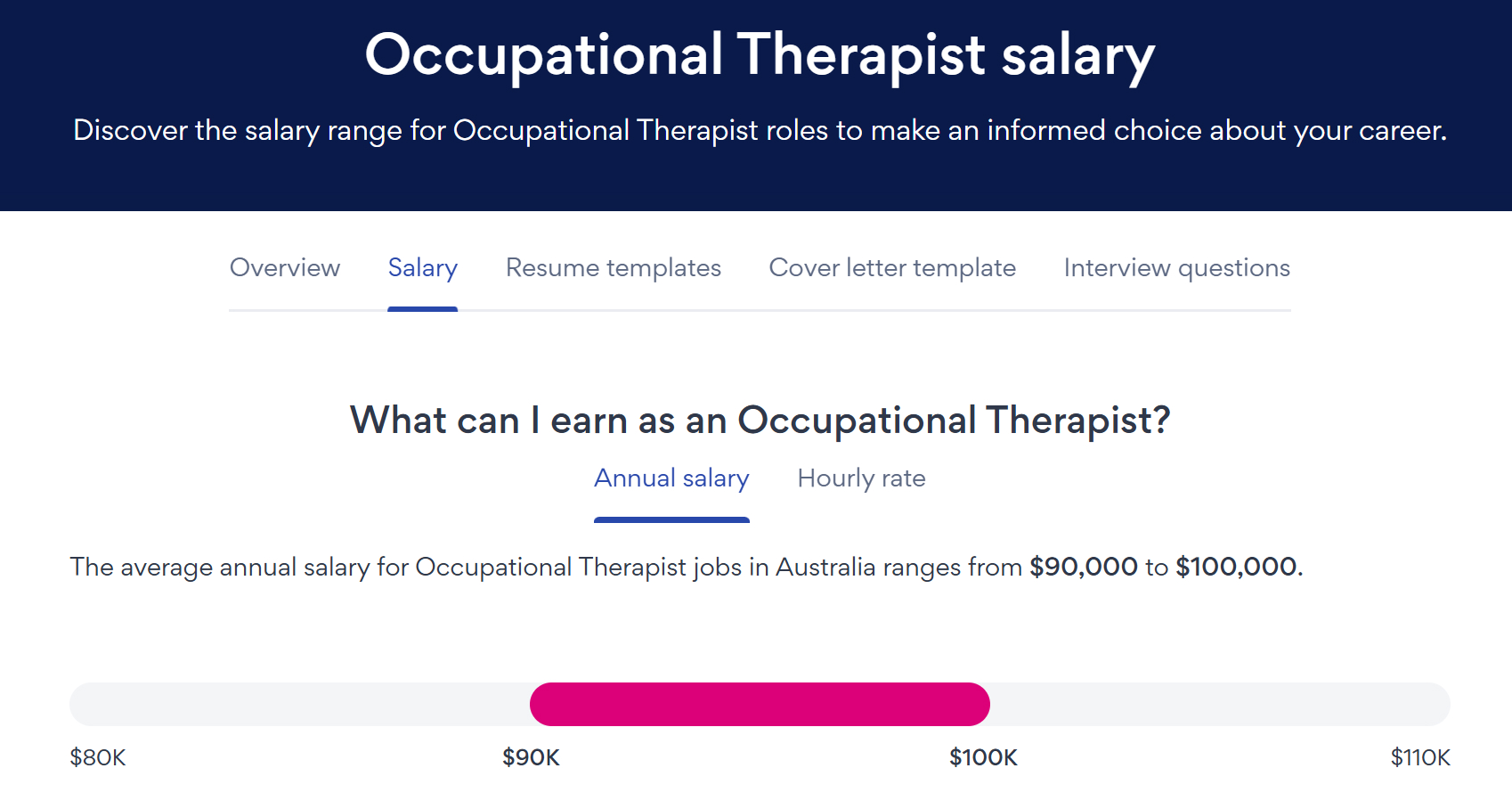Screen dimensions: 1512x809
Task: Click the $80K scale label
Action: click(x=98, y=757)
